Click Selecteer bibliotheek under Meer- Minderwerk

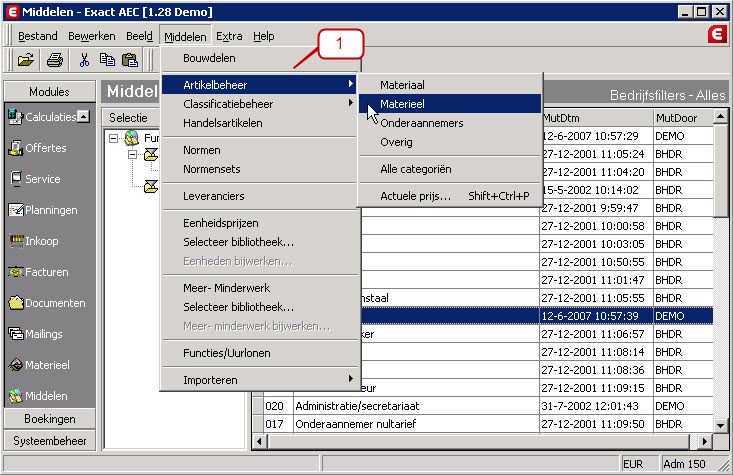[x=259, y=307]
